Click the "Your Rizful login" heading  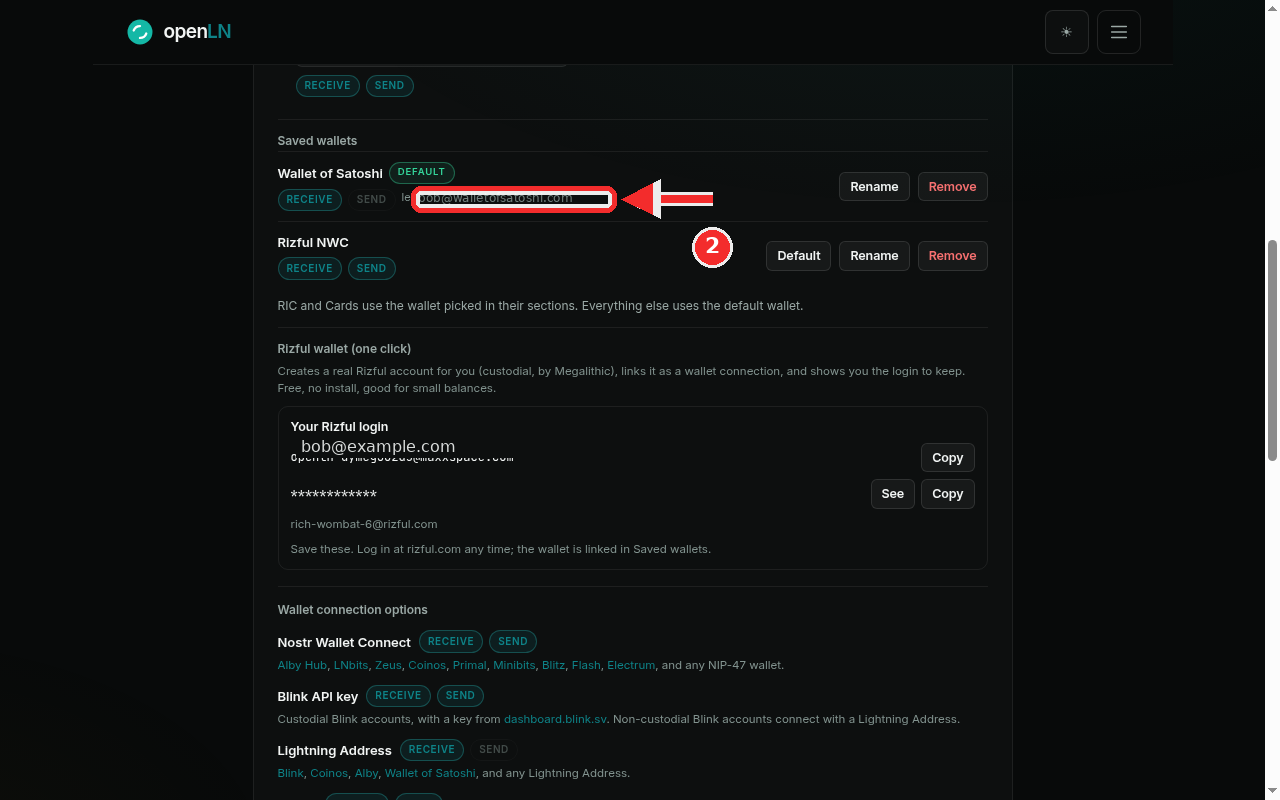[339, 427]
